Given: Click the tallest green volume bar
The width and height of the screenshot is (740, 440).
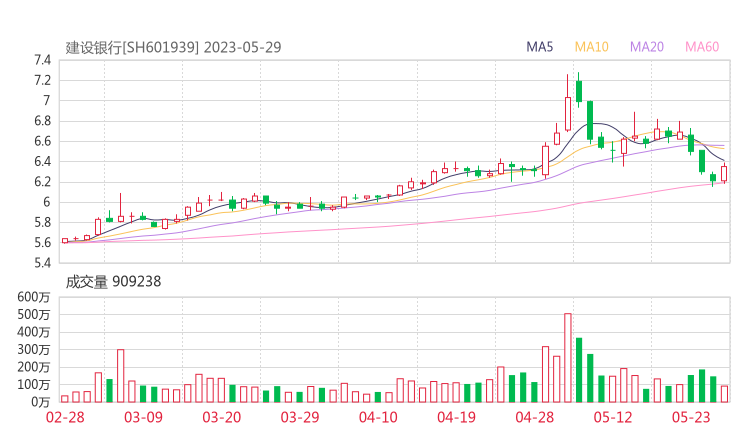Looking at the screenshot, I should click(x=579, y=370).
